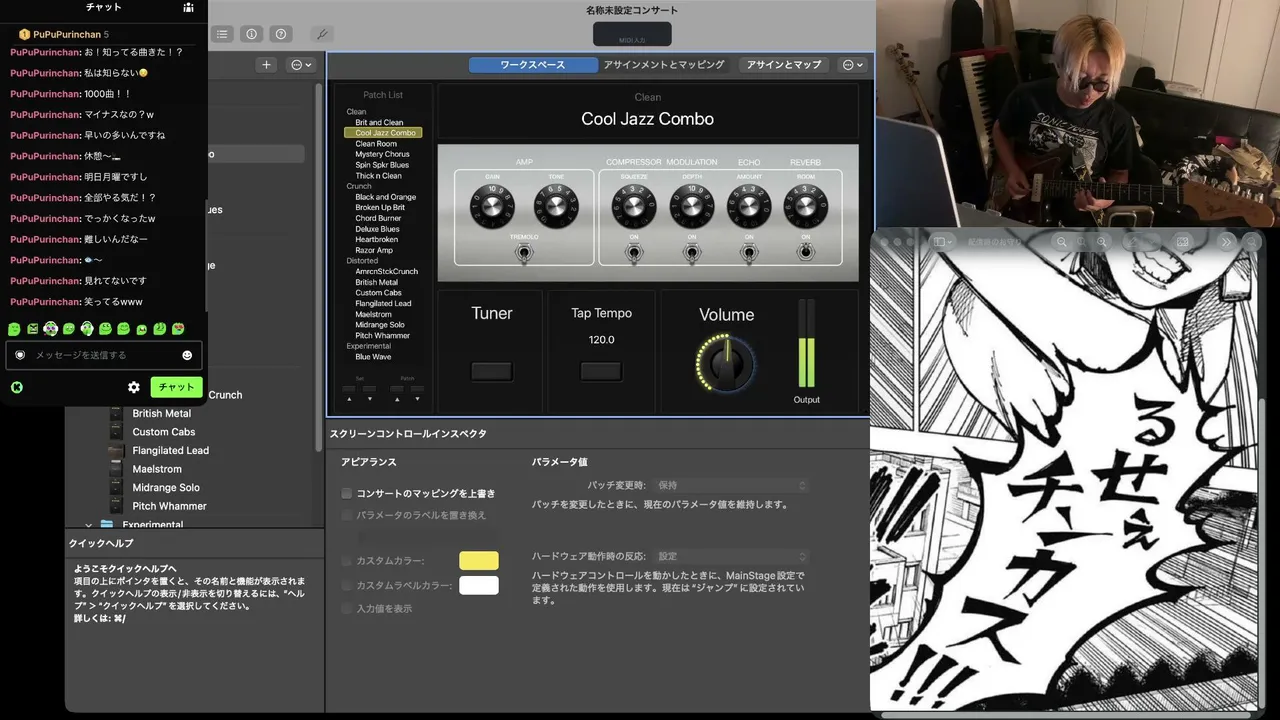1280x720 pixels.
Task: Insert the first green frog emote
Action: click(x=14, y=329)
